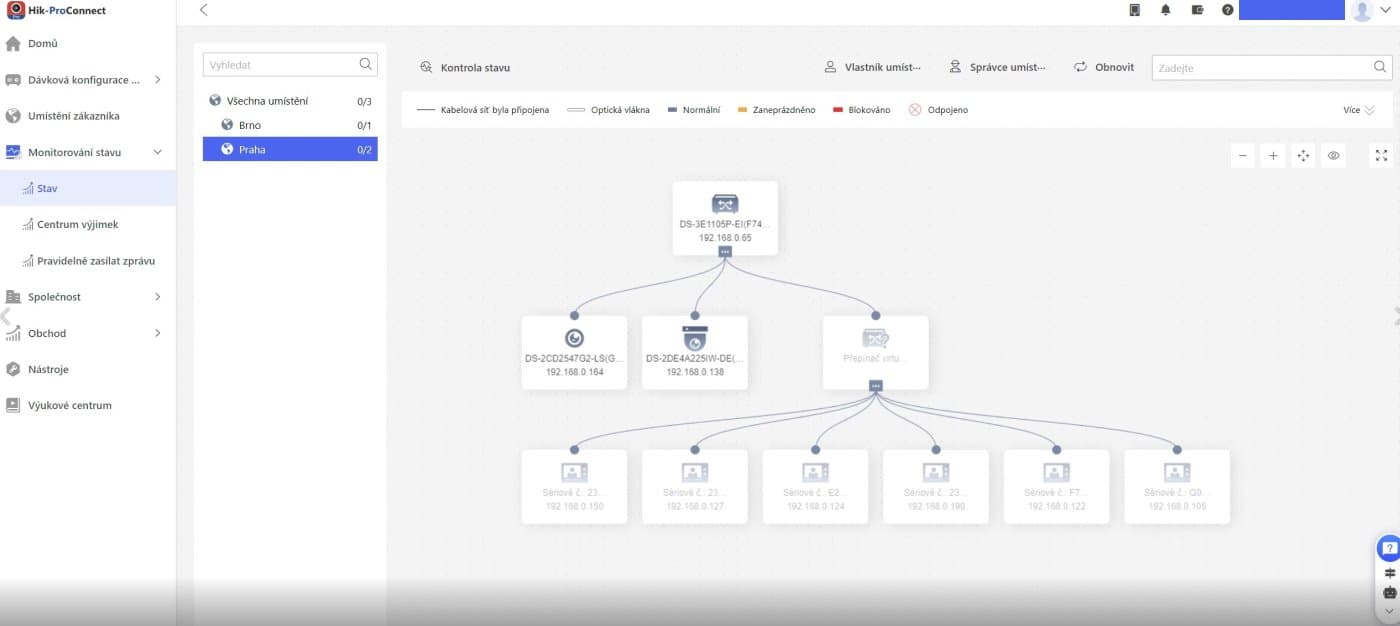This screenshot has width=1400, height=626.
Task: Enter fullscreen topology view
Action: tap(1381, 156)
